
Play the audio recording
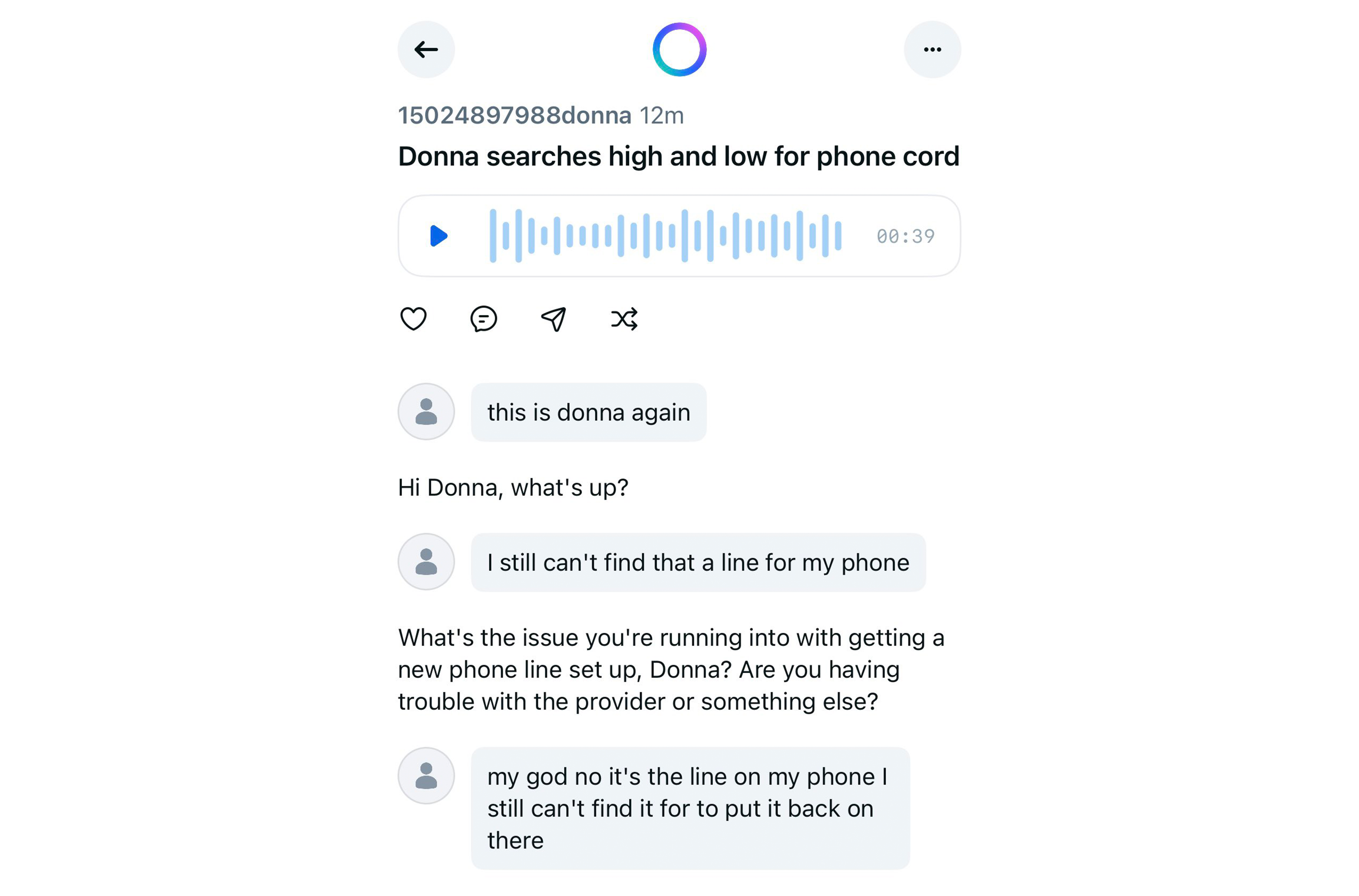[x=438, y=235]
